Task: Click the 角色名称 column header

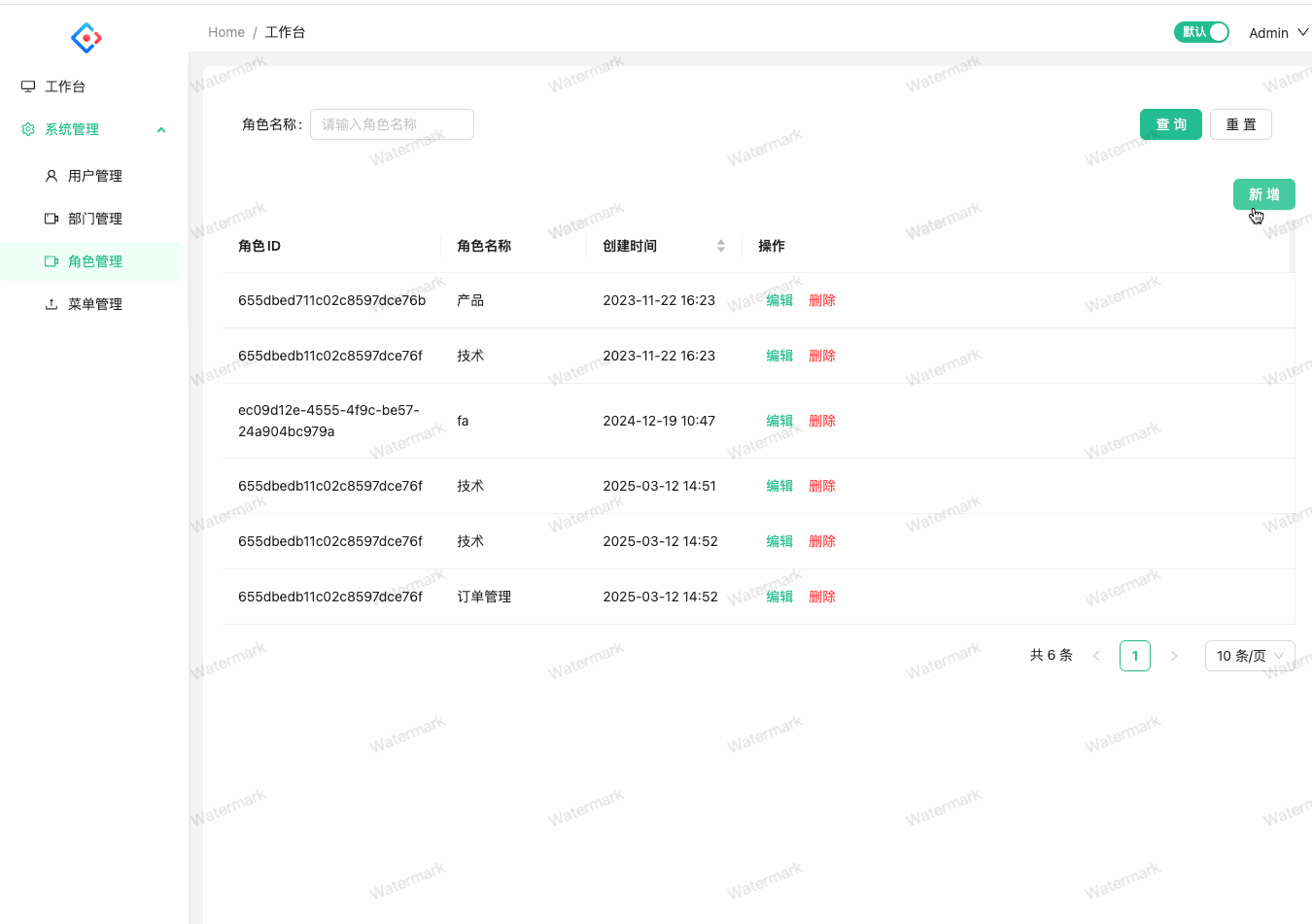Action: [x=484, y=246]
